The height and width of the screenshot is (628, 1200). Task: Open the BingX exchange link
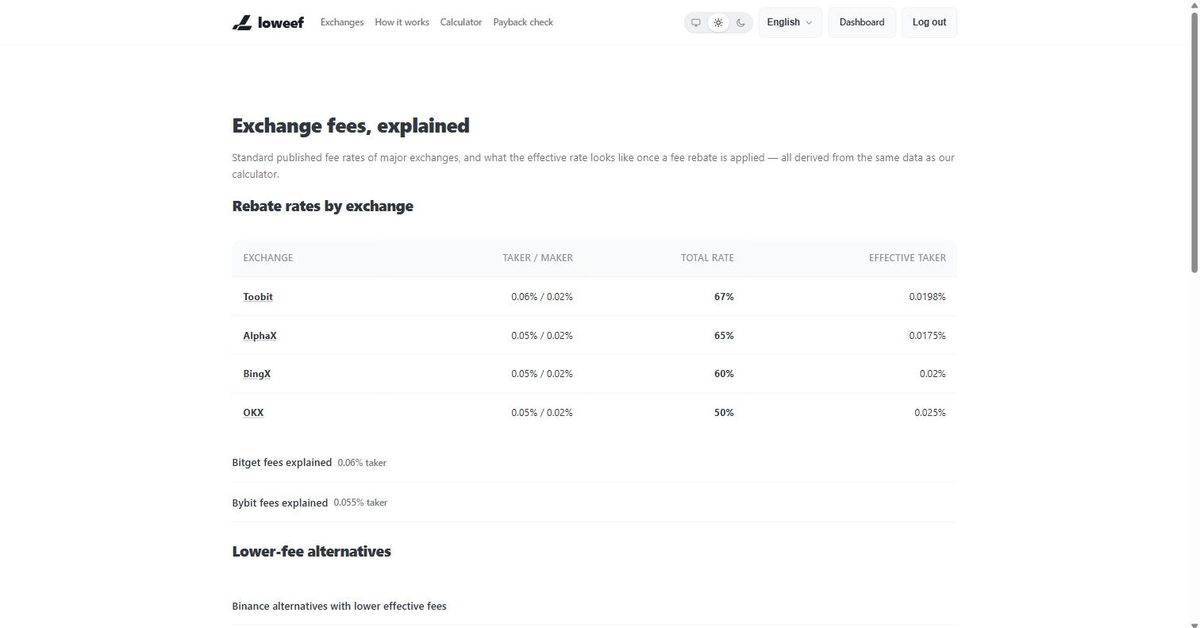click(x=257, y=374)
